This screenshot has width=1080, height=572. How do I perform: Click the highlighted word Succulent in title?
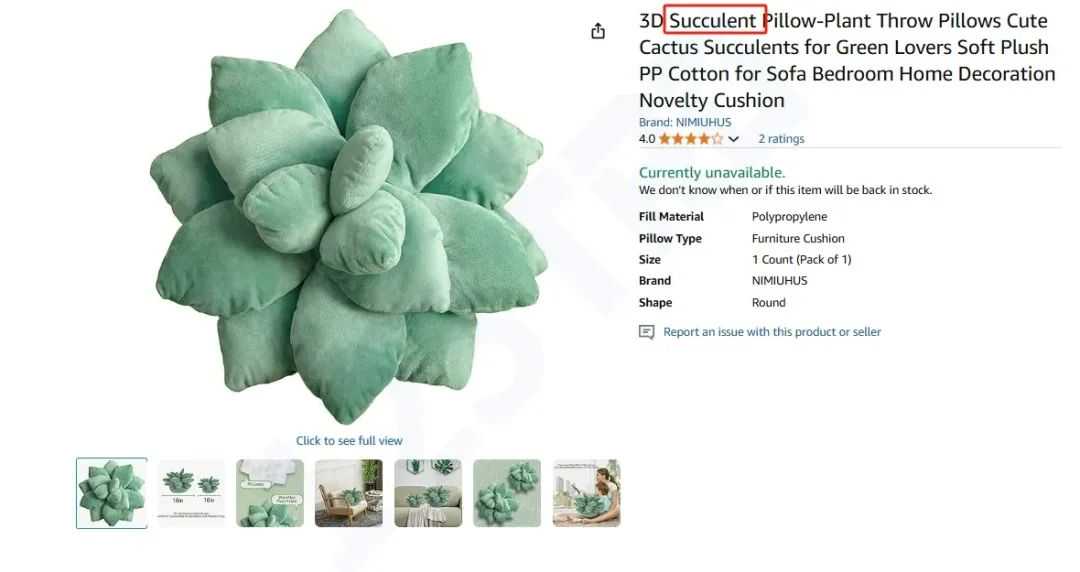713,21
